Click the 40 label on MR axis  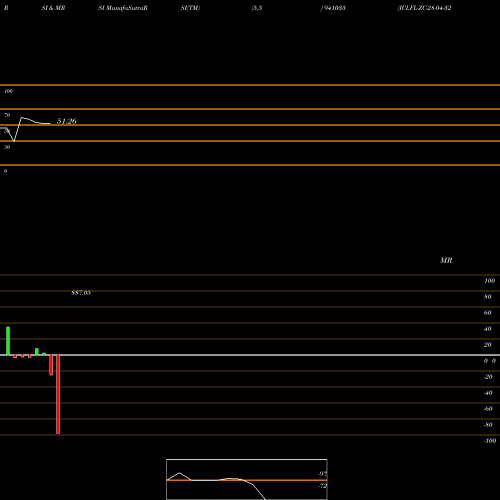click(488, 329)
